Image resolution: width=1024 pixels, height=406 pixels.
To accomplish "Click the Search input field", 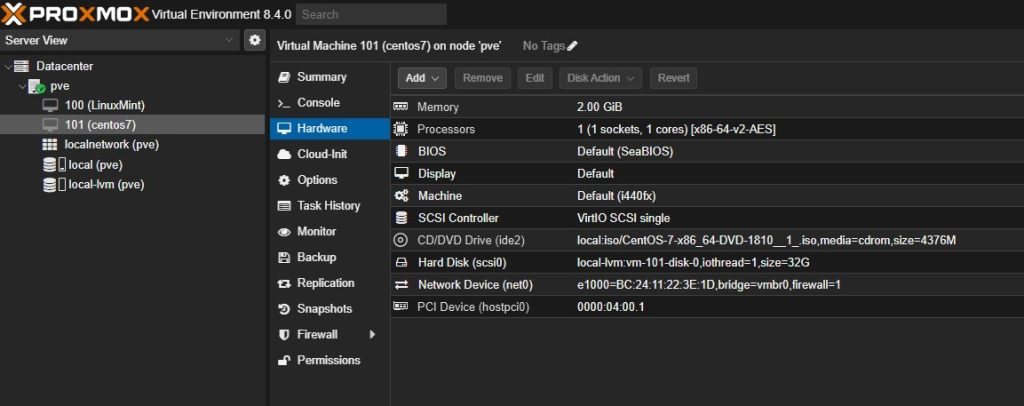I will pyautogui.click(x=371, y=14).
